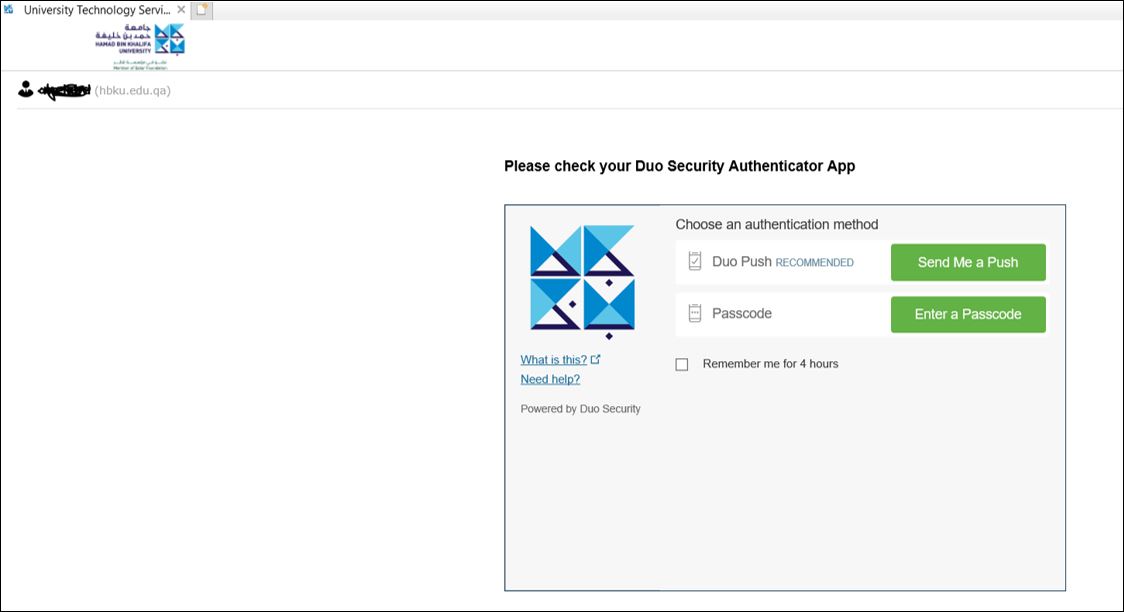
Task: Select the University Technology Services tab
Action: [x=97, y=10]
